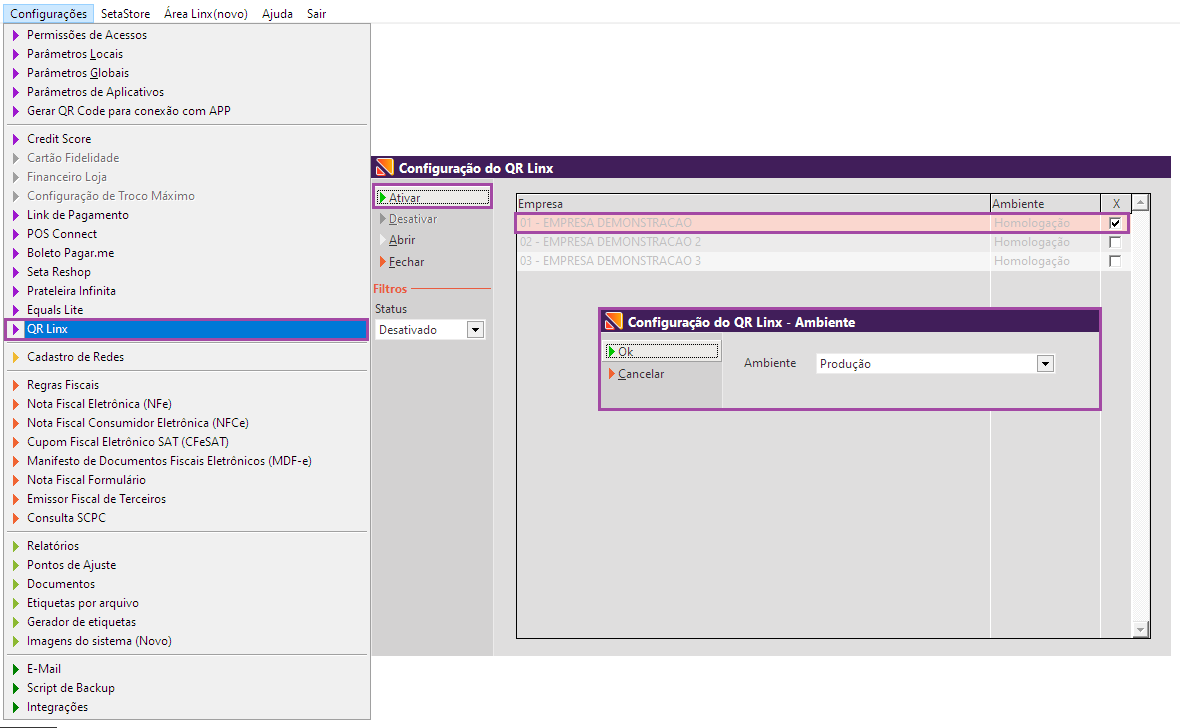Click the Sair menu item
The image size is (1180, 728).
(316, 14)
